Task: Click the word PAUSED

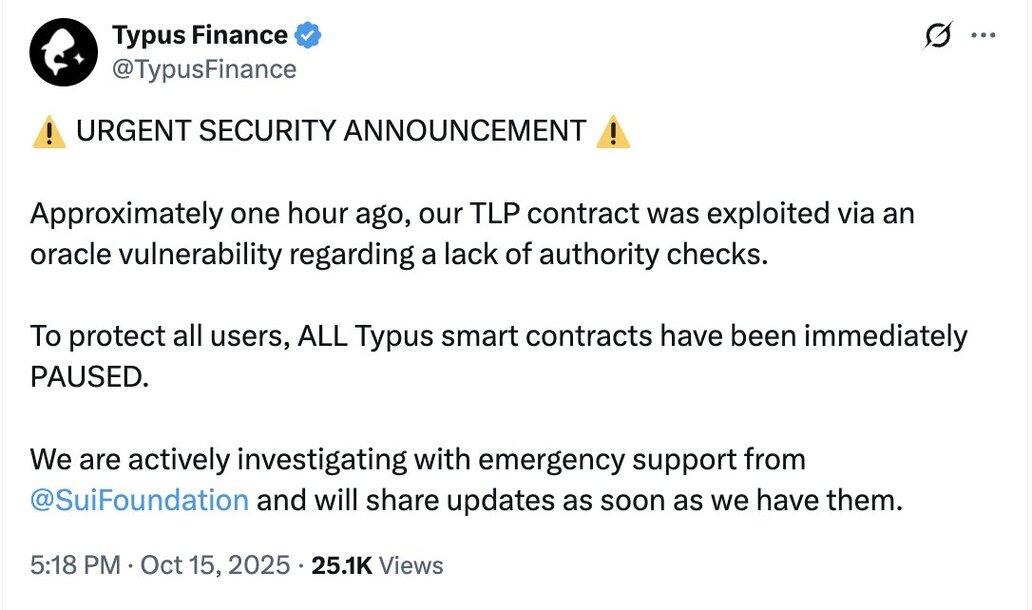Action: [x=88, y=377]
